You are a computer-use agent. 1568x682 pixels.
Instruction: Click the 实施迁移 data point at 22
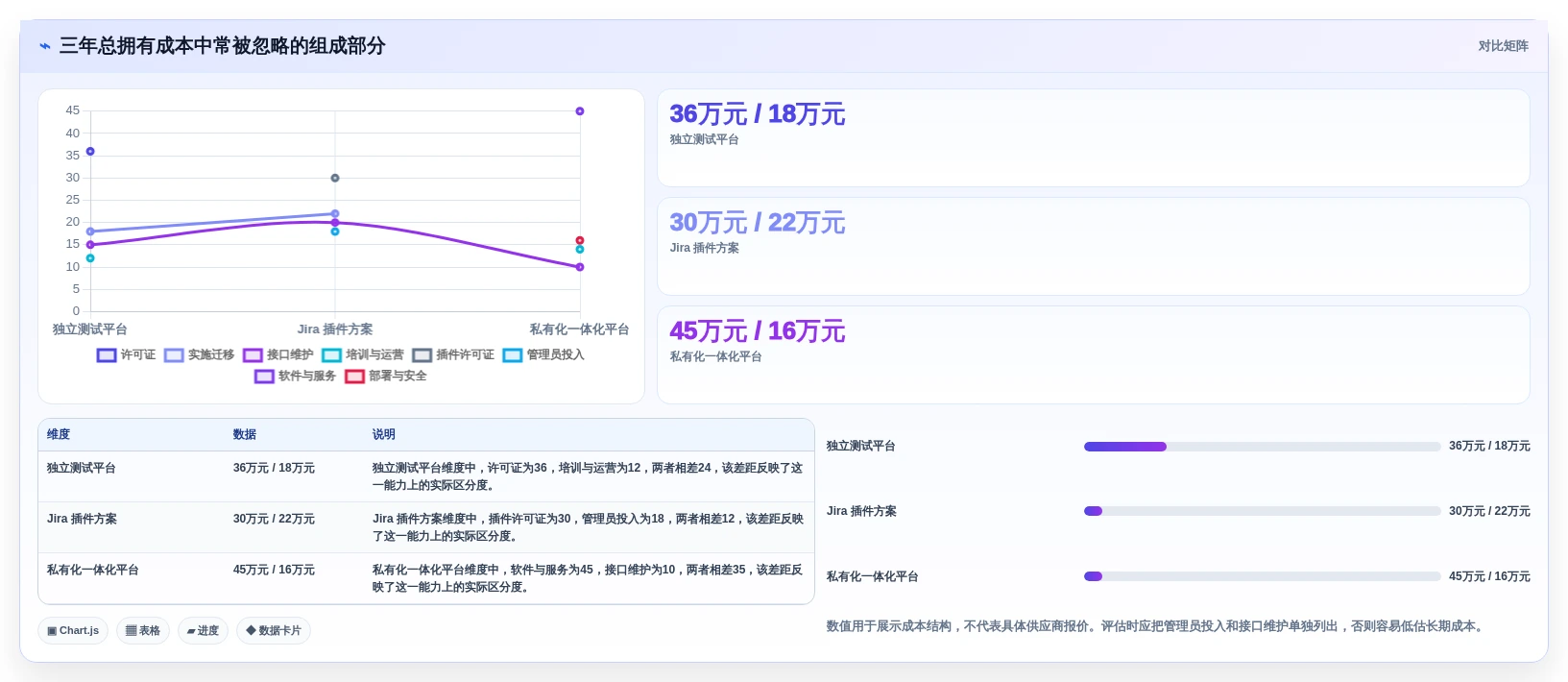(335, 214)
